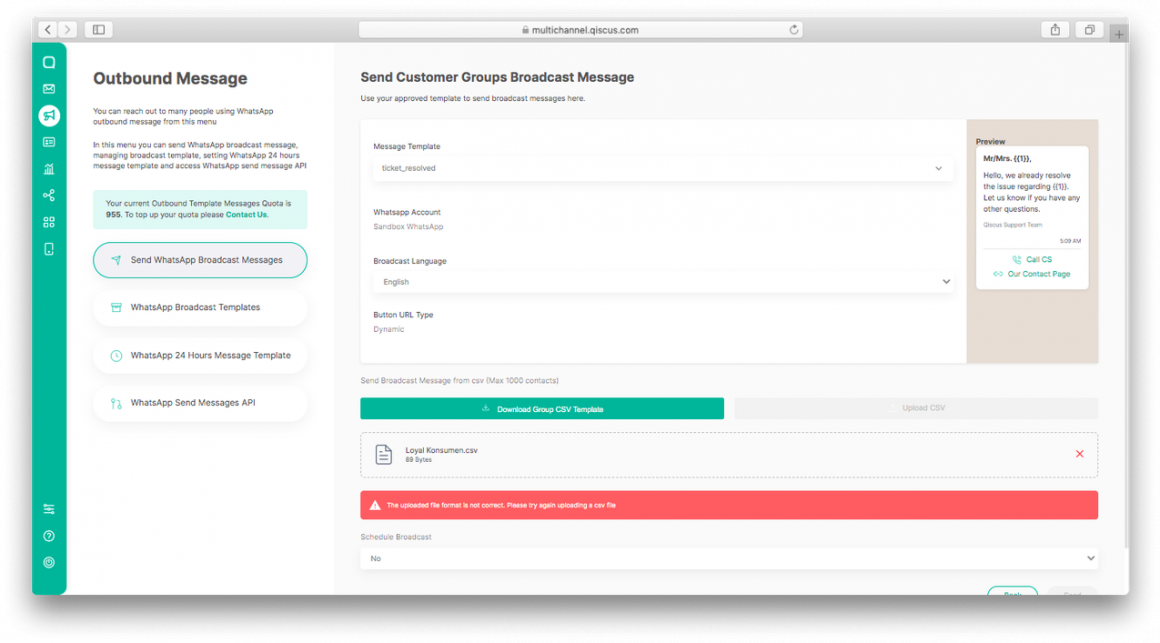Open WhatsApp 24 Hours Message Template menu
The height and width of the screenshot is (643, 1160).
[x=200, y=355]
